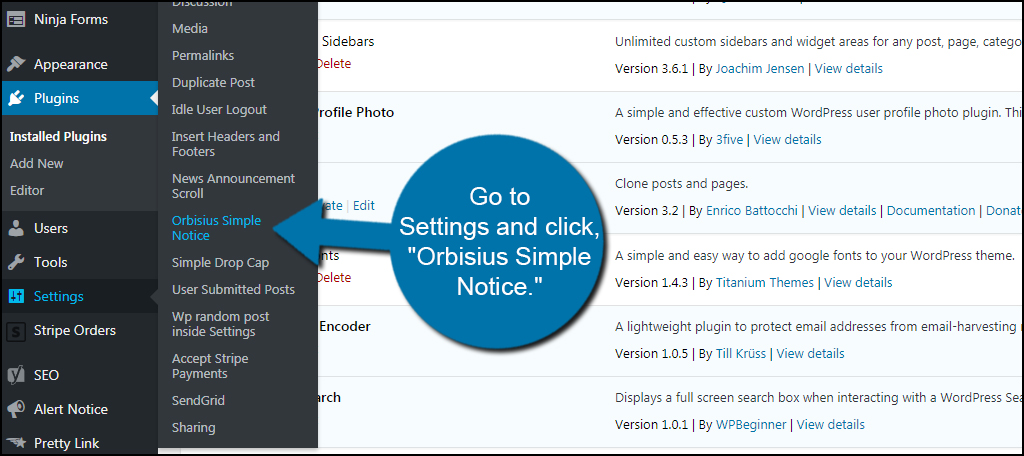Open the plugin Editor submenu

click(x=27, y=191)
